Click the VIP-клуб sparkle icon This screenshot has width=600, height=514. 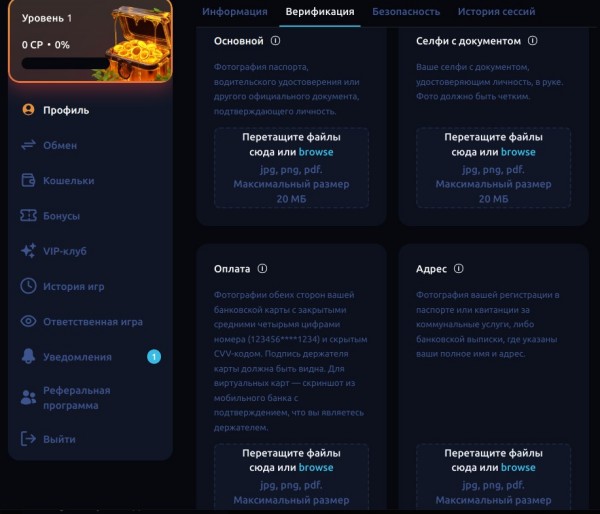[28, 251]
